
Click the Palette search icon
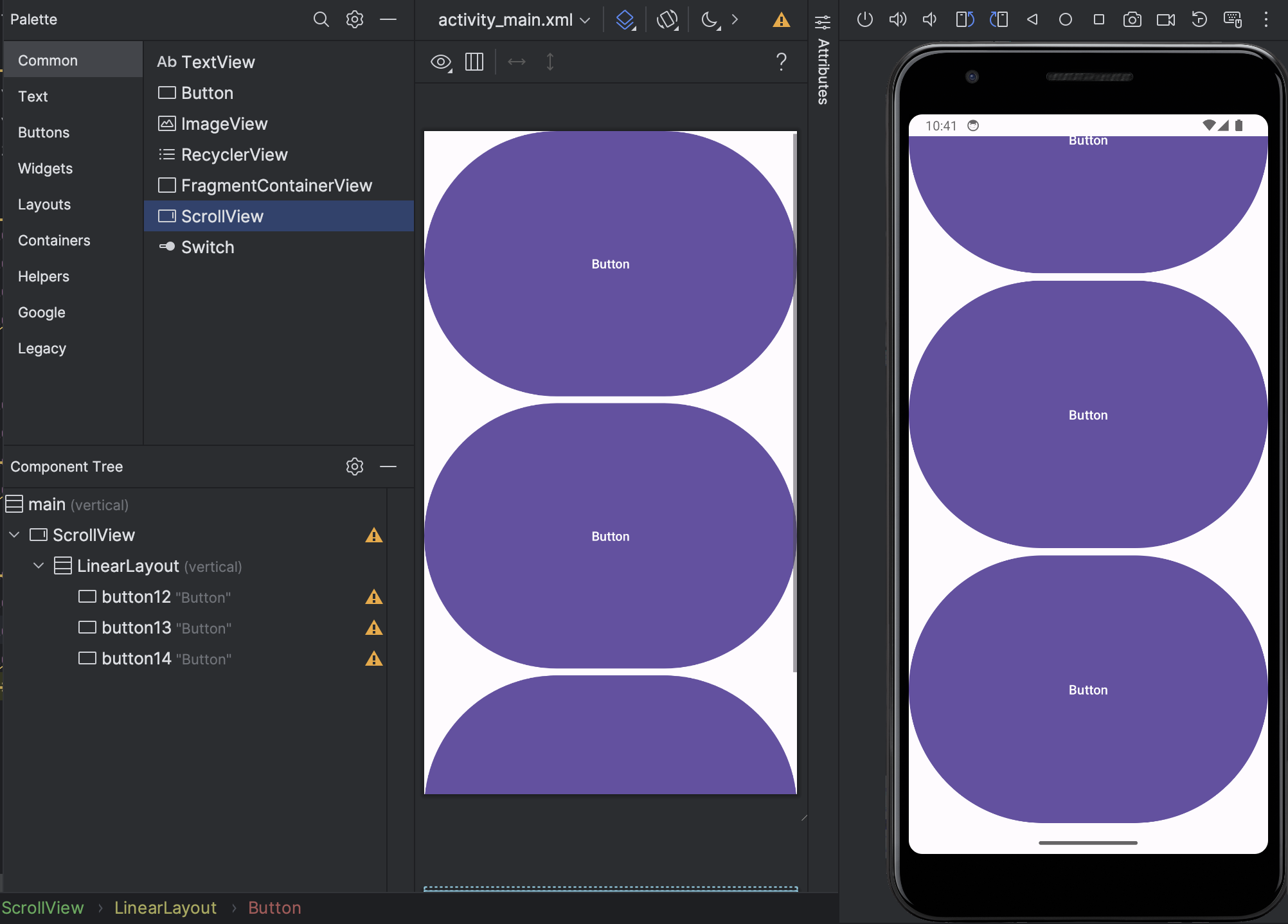point(321,19)
